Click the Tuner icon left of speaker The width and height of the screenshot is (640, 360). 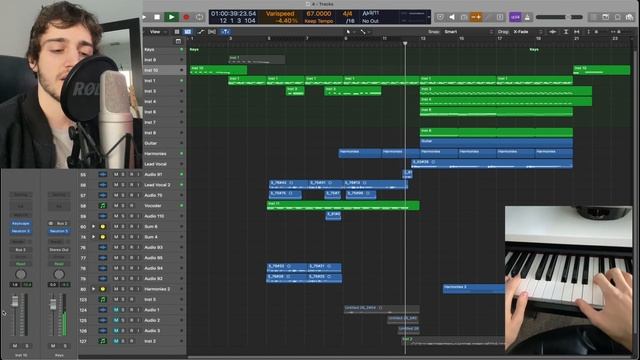(x=440, y=17)
